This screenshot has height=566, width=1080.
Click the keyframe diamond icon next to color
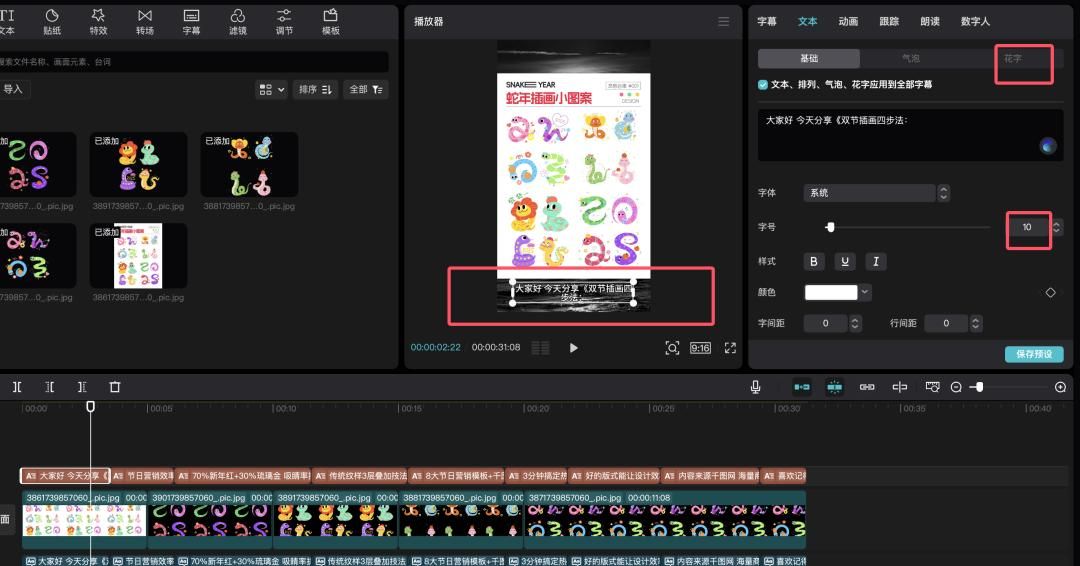pyautogui.click(x=1050, y=293)
